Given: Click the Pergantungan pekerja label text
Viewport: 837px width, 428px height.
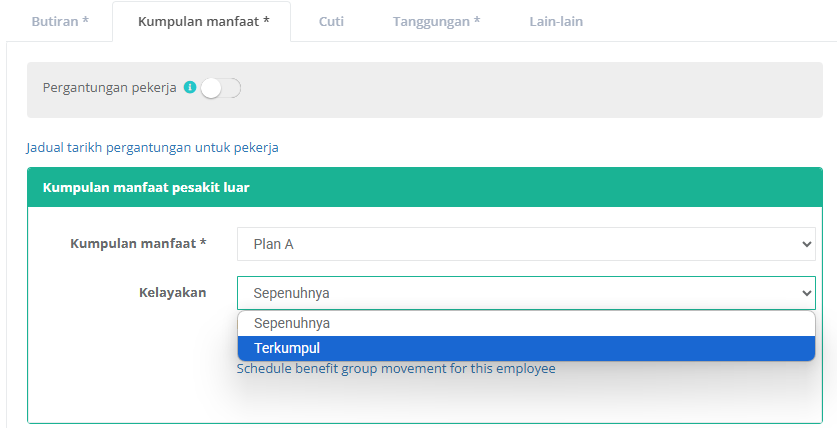Looking at the screenshot, I should [109, 88].
